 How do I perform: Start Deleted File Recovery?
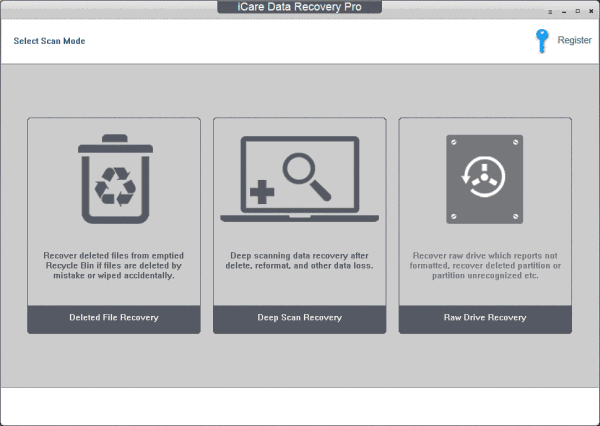(114, 319)
